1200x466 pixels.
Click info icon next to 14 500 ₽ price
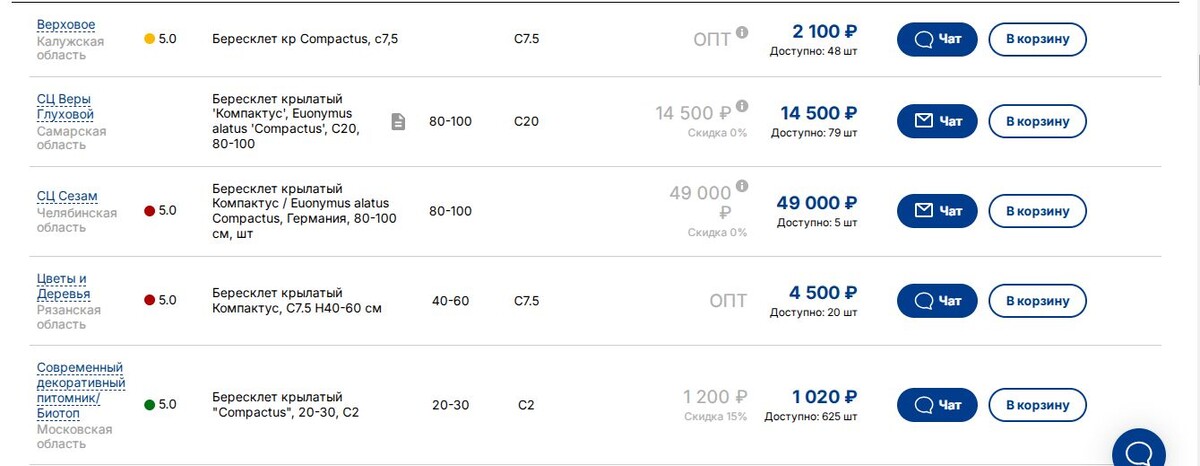742,106
